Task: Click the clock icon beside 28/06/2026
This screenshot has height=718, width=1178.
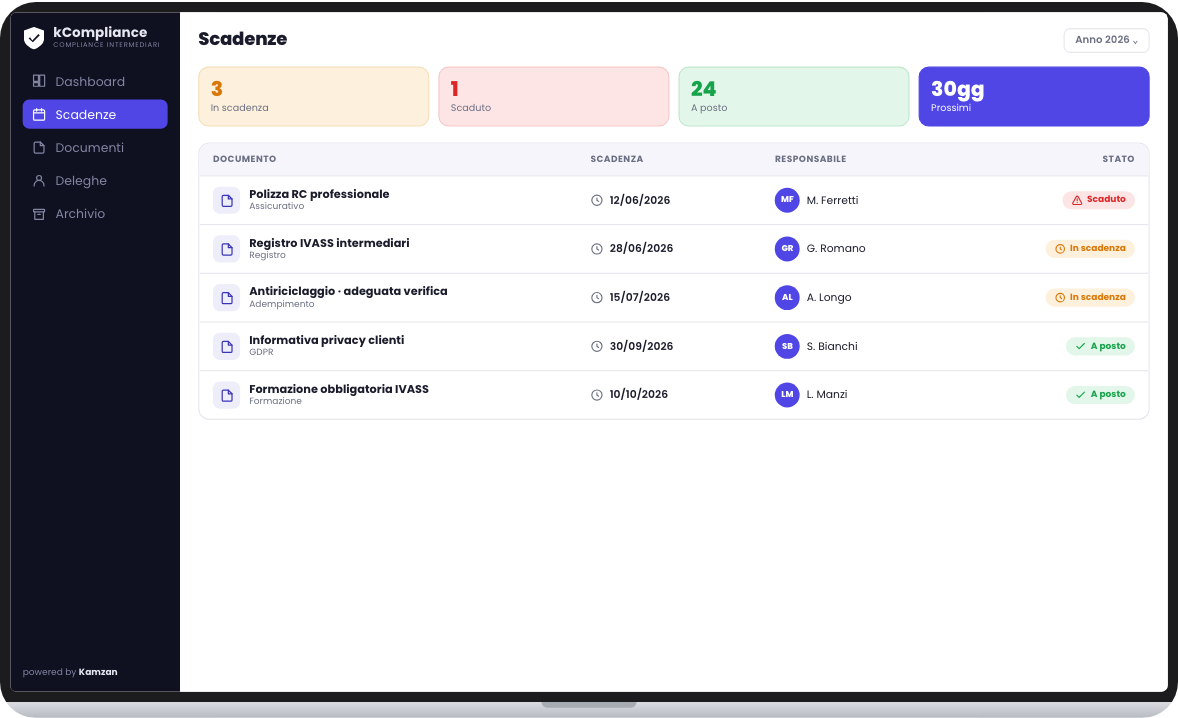Action: pyautogui.click(x=597, y=249)
